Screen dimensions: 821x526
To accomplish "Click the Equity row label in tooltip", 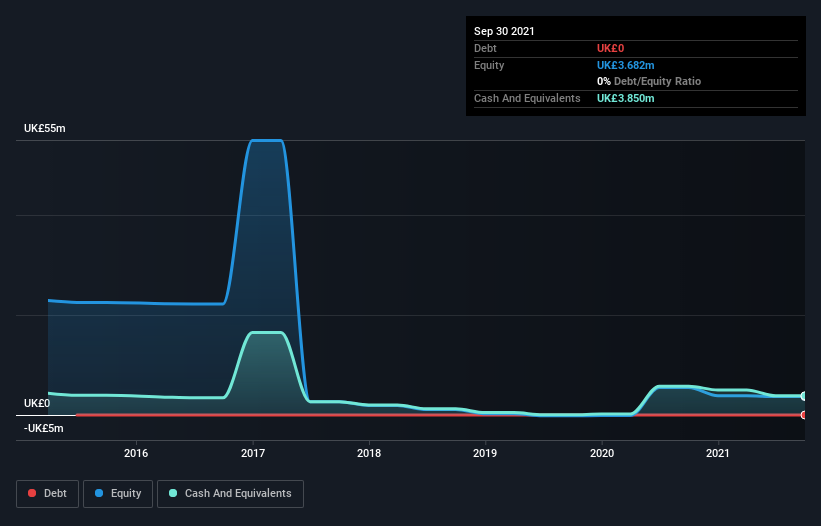I will (x=489, y=65).
